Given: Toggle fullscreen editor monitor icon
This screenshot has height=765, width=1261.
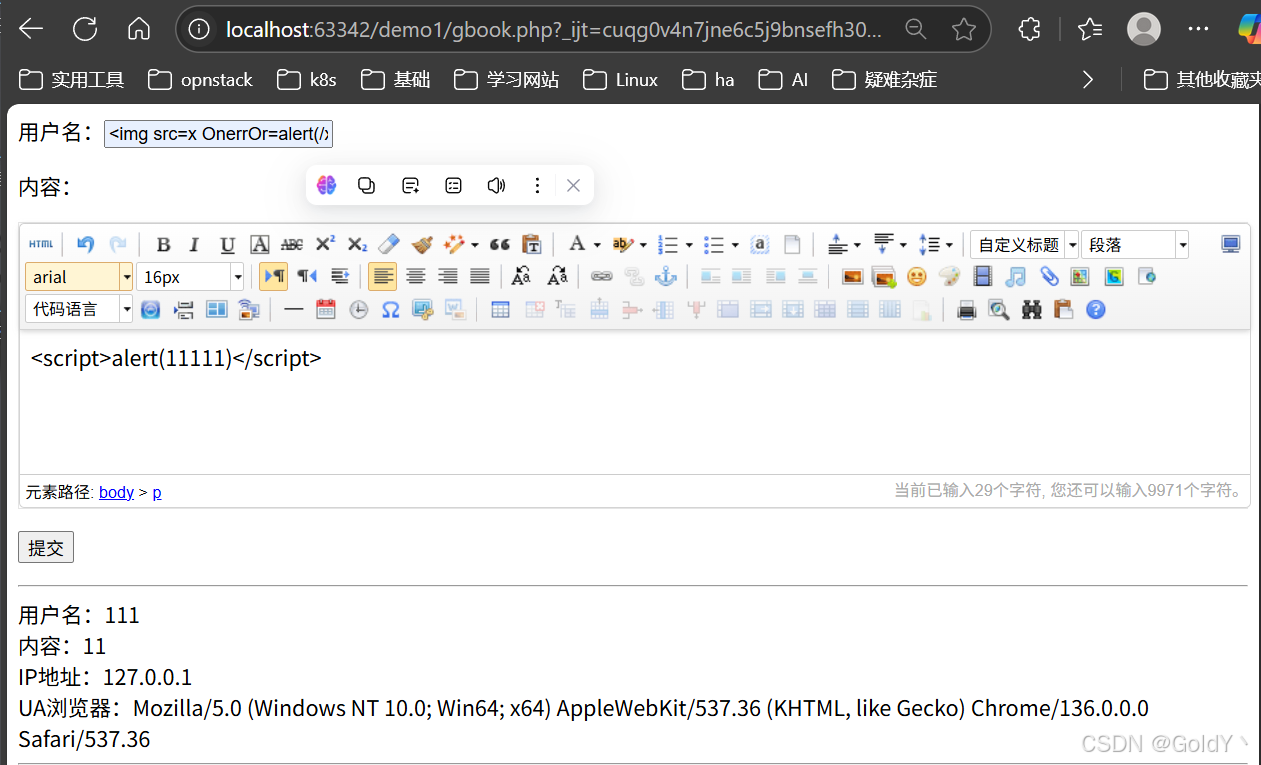Looking at the screenshot, I should coord(1231,245).
